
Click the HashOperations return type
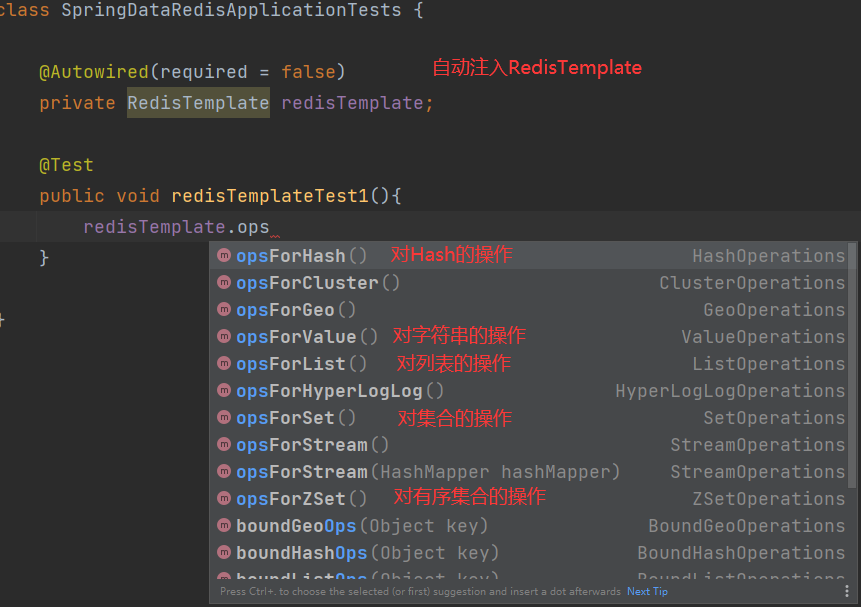click(x=768, y=255)
